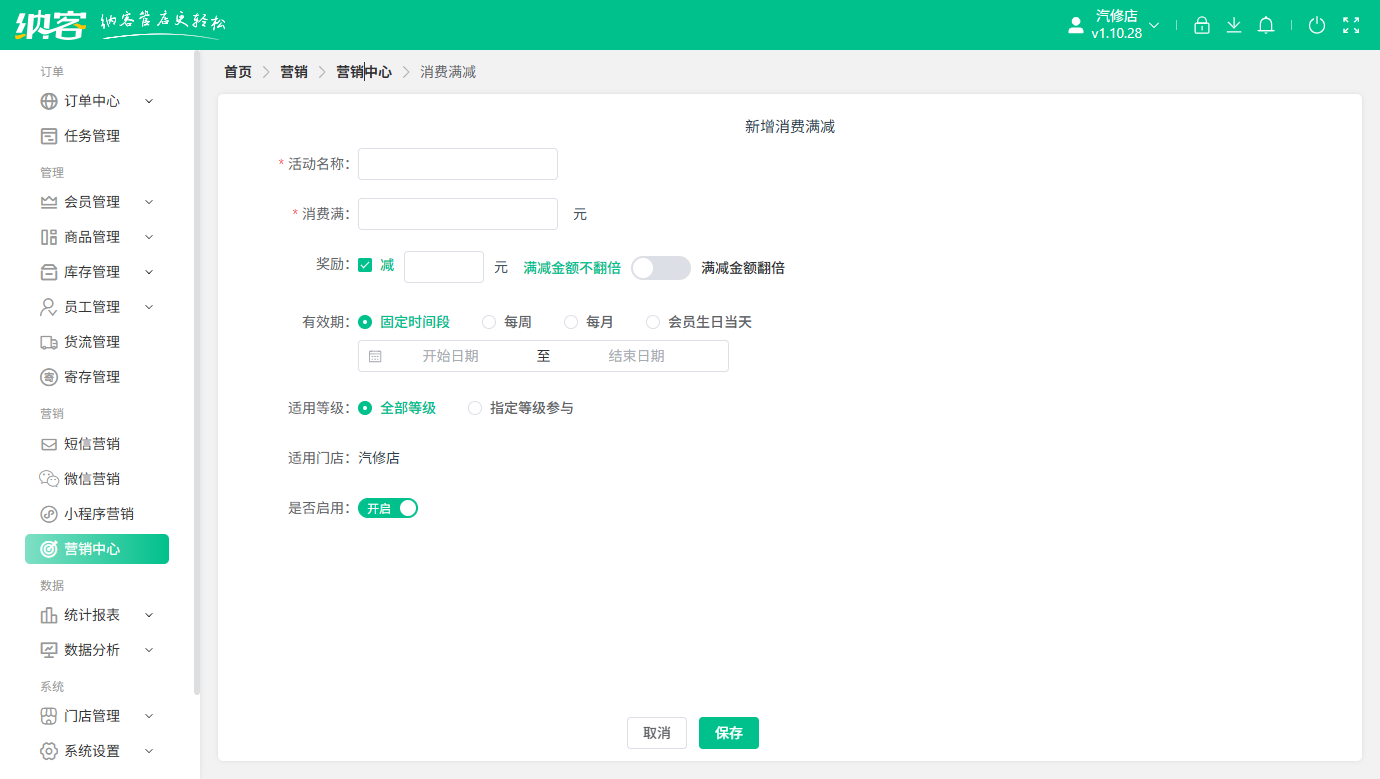Save the new 消费满减 activity

[x=728, y=733]
